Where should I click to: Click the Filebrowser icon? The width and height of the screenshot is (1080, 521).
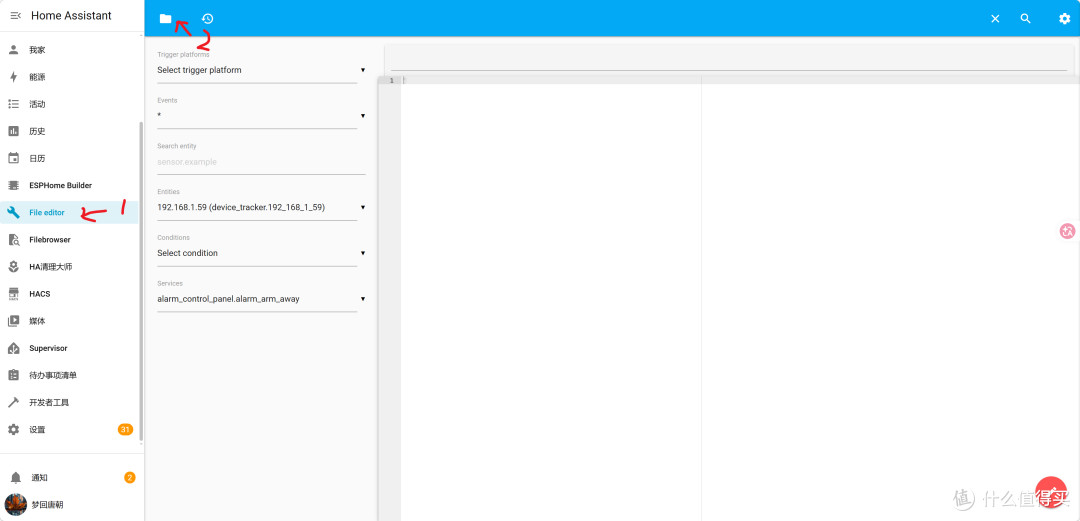[x=13, y=239]
